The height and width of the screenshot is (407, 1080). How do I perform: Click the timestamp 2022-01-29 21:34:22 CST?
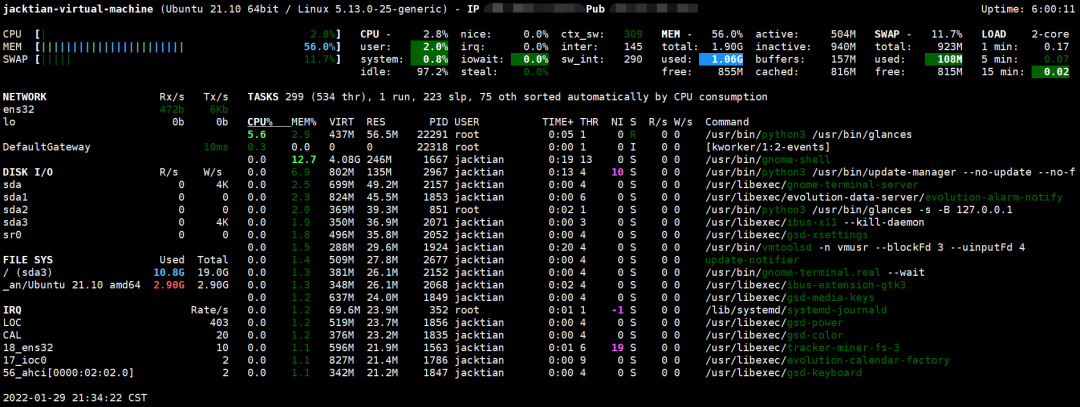pyautogui.click(x=74, y=398)
